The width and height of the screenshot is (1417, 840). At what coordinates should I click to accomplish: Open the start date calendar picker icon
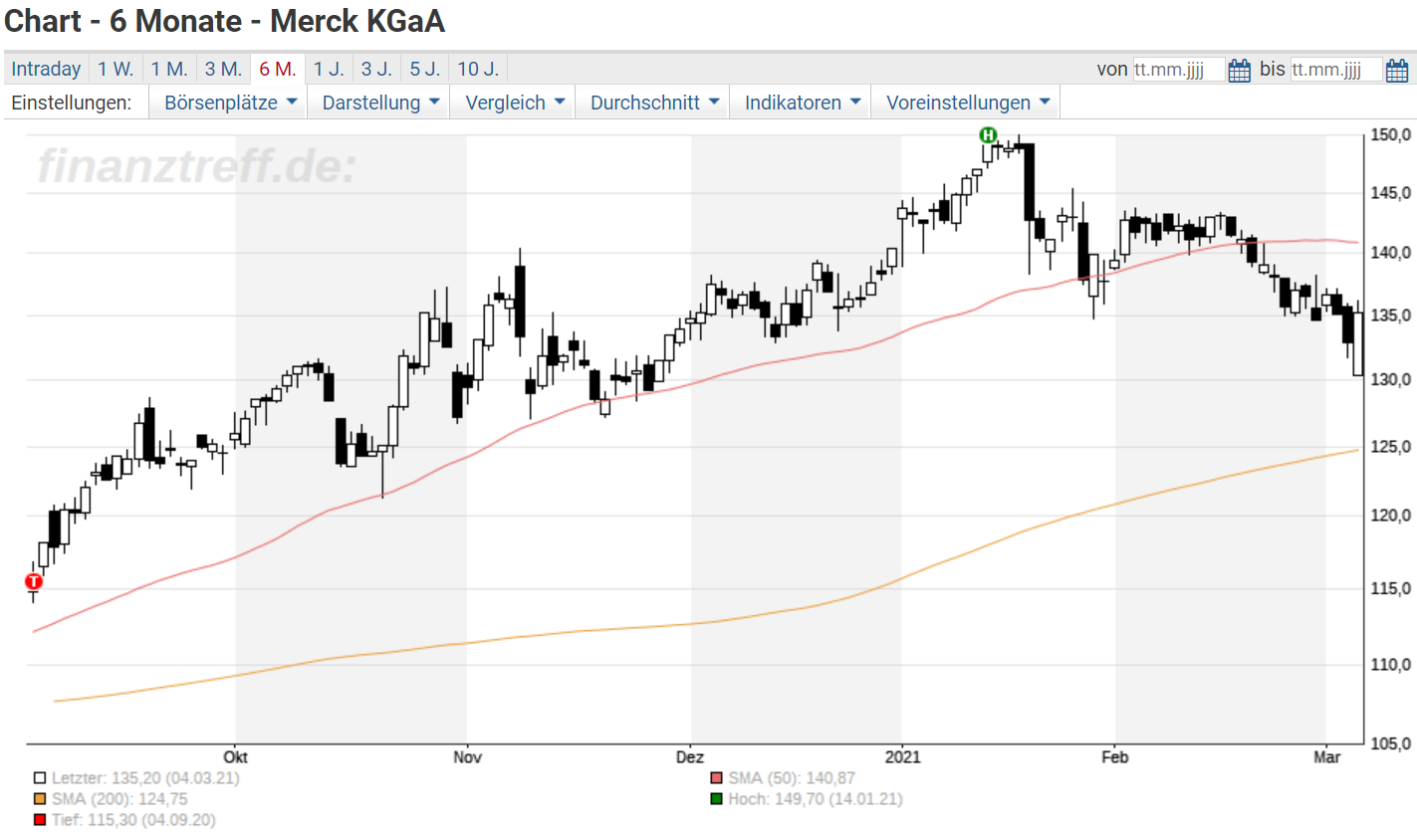(1239, 70)
